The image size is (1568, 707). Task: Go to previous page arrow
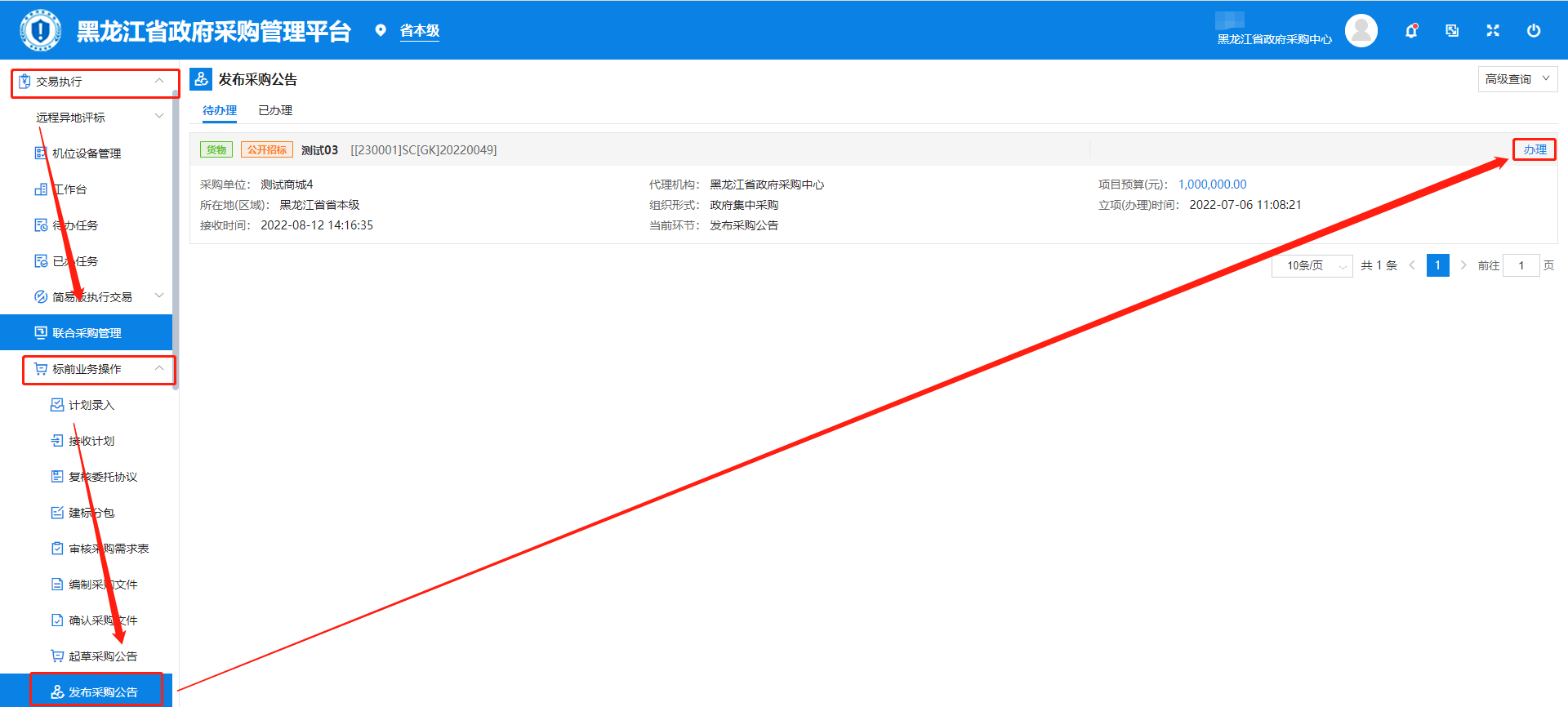click(1412, 265)
